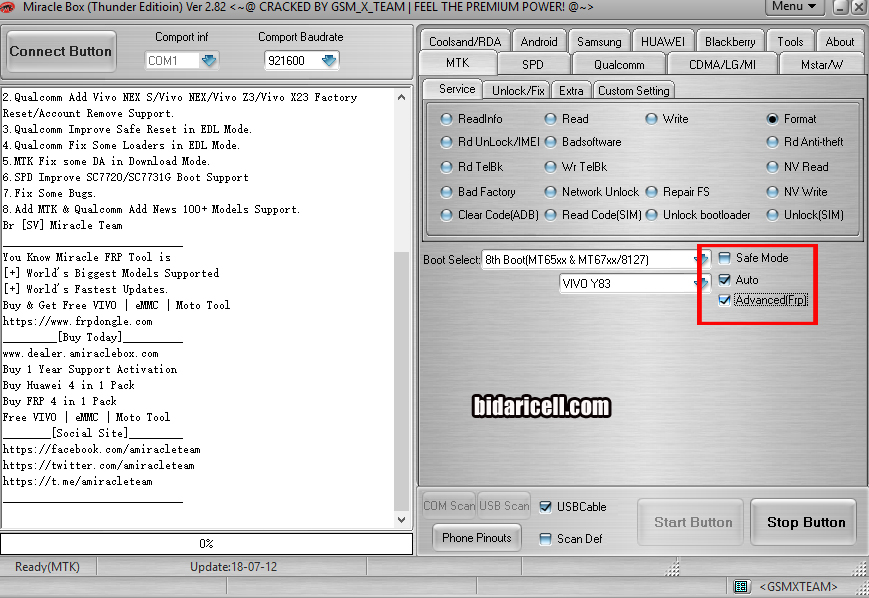
Task: Expand the Comport inf COM1 dropdown
Action: tap(209, 60)
